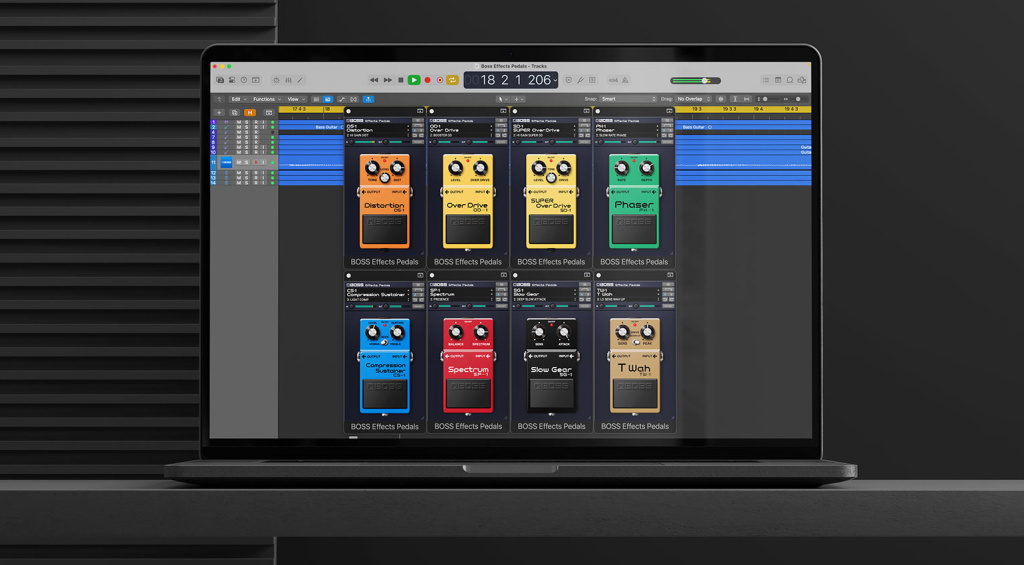Click the red Record button
The image size is (1024, 565).
pyautogui.click(x=428, y=80)
